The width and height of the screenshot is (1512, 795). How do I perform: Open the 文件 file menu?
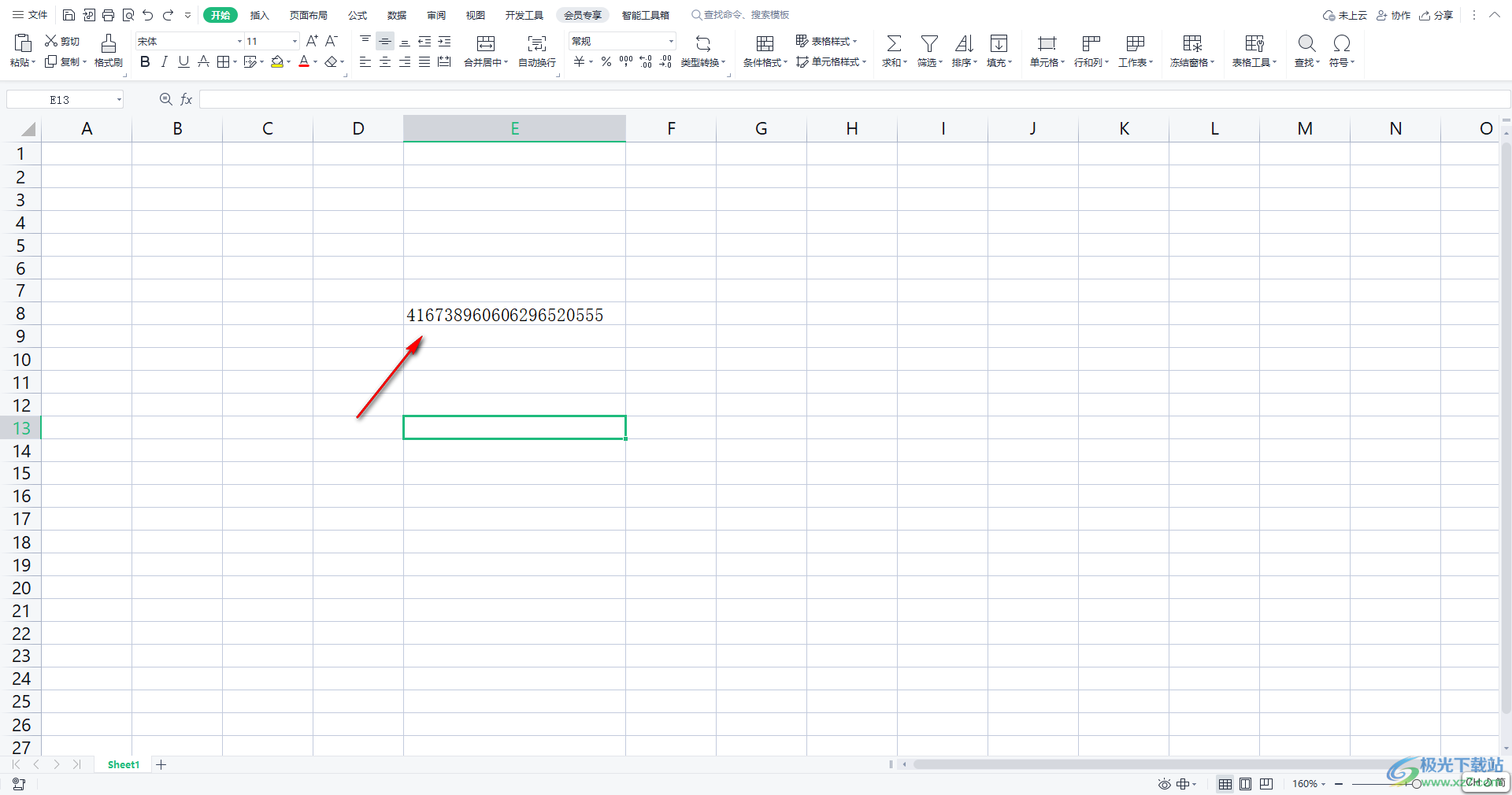coord(30,15)
